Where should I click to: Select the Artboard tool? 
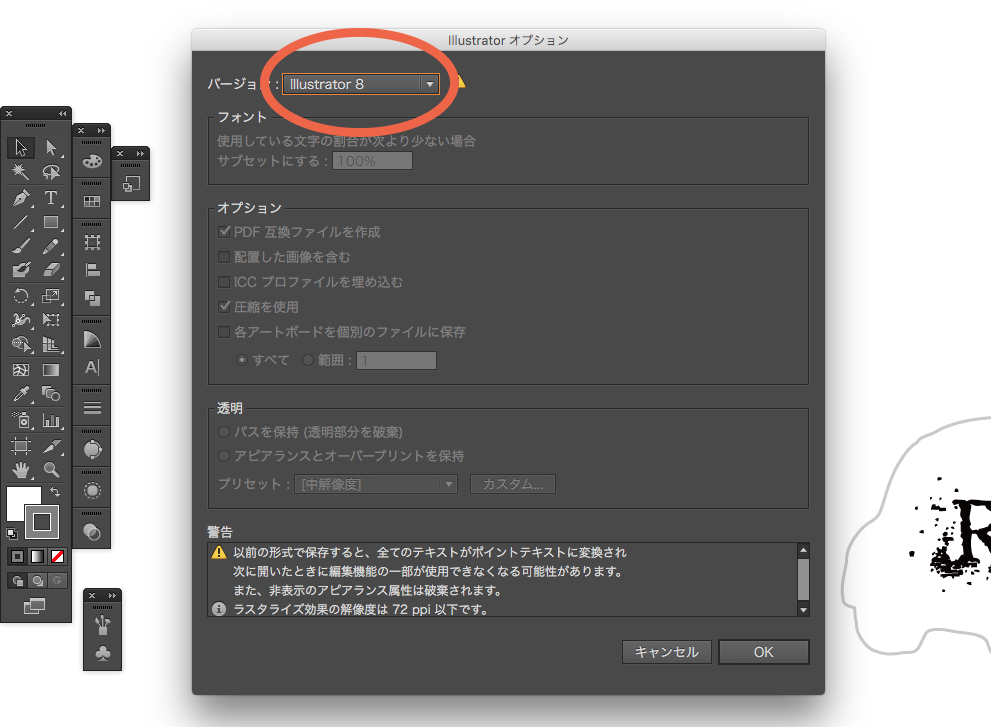tap(21, 446)
